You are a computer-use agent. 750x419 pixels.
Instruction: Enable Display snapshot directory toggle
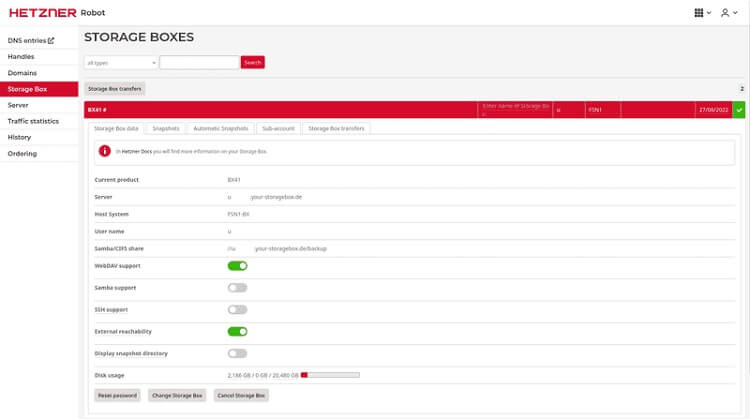tap(237, 353)
